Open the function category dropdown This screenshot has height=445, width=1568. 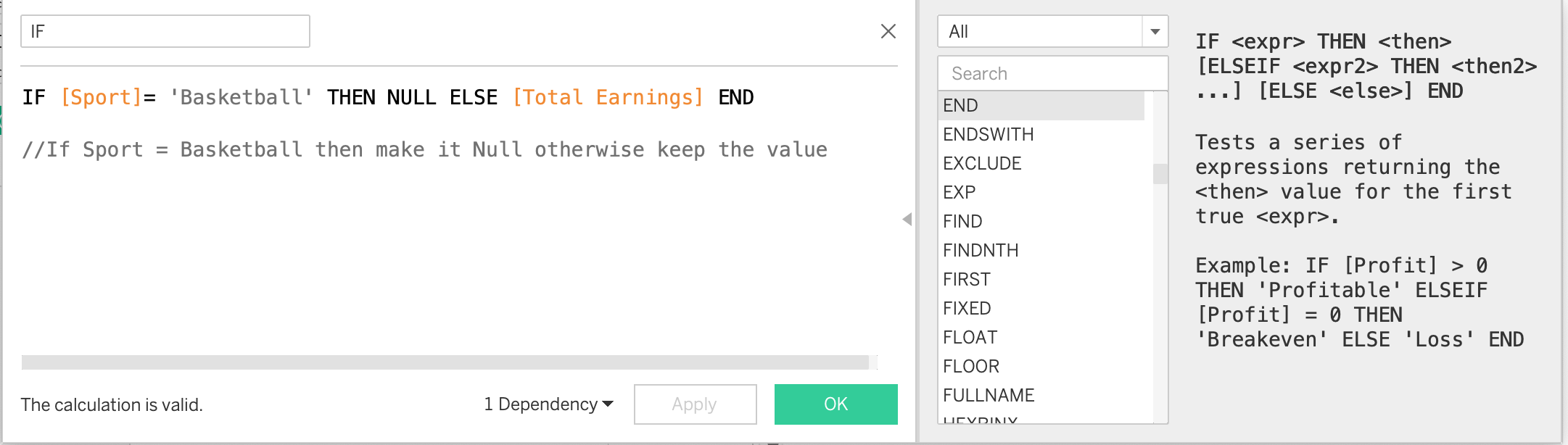[x=1155, y=31]
